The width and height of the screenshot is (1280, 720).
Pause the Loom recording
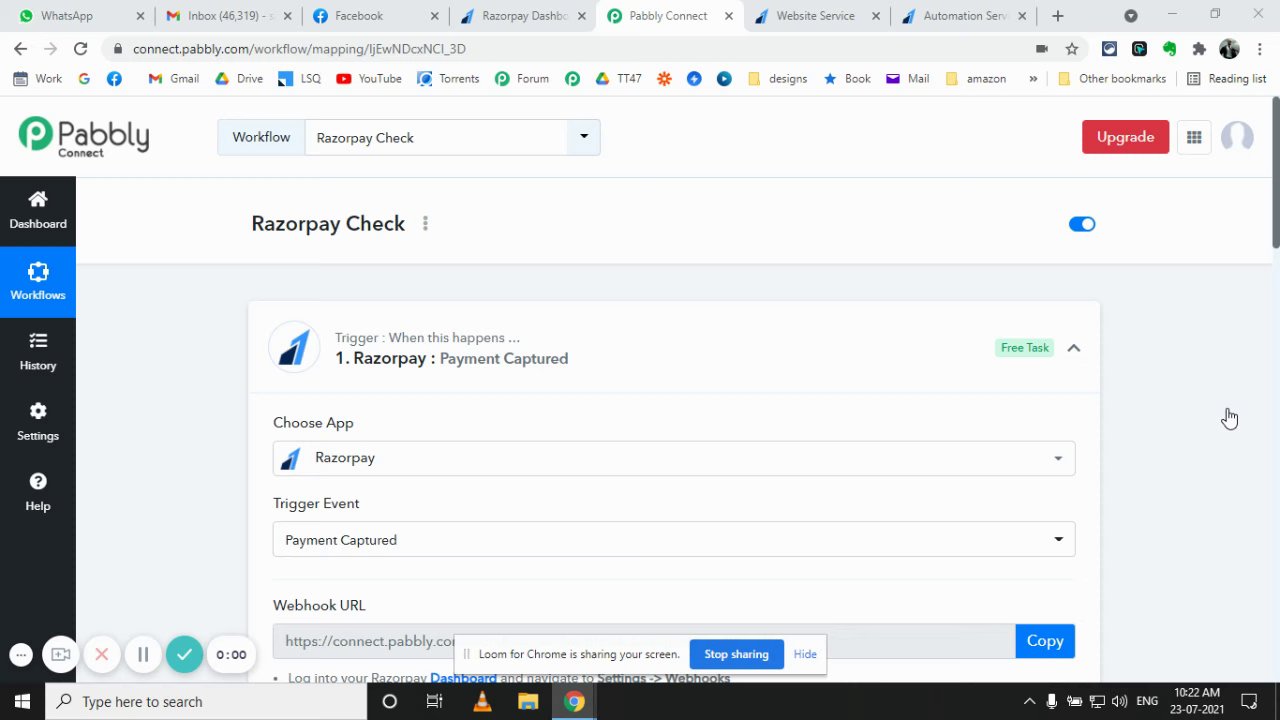pos(143,655)
